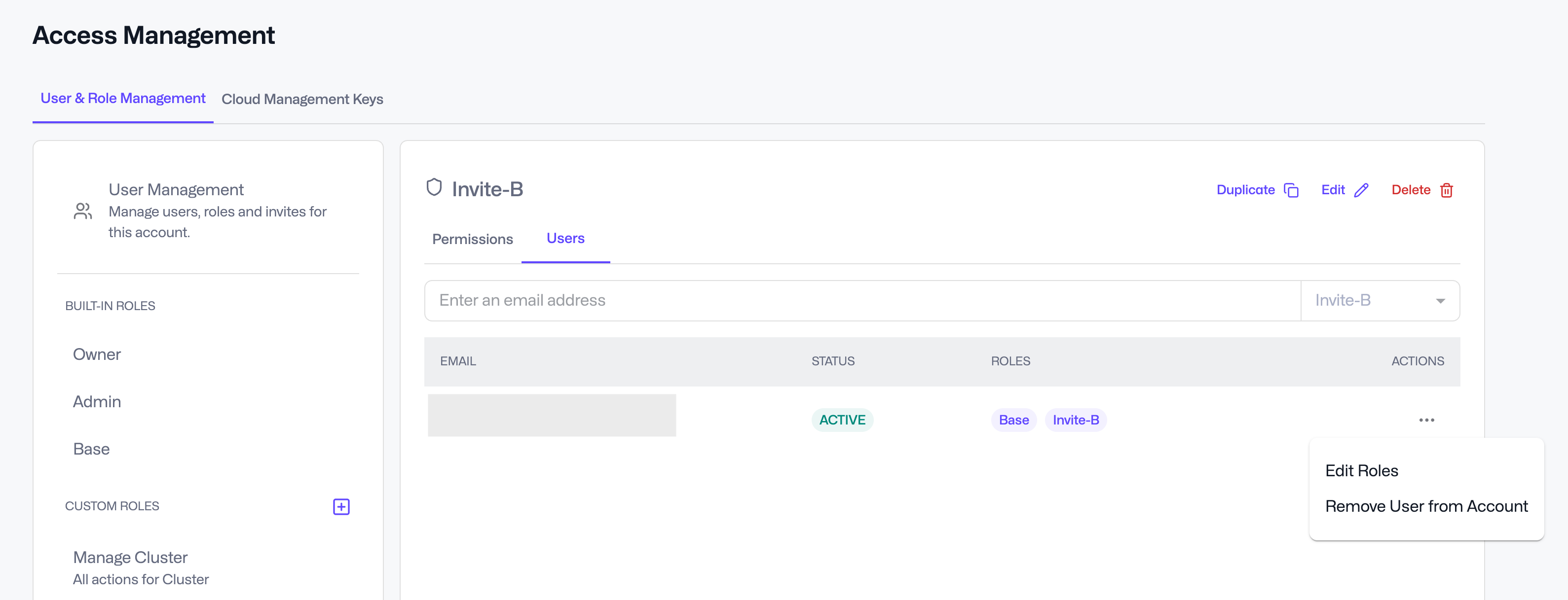Click the shield icon beside Invite-B

point(433,187)
